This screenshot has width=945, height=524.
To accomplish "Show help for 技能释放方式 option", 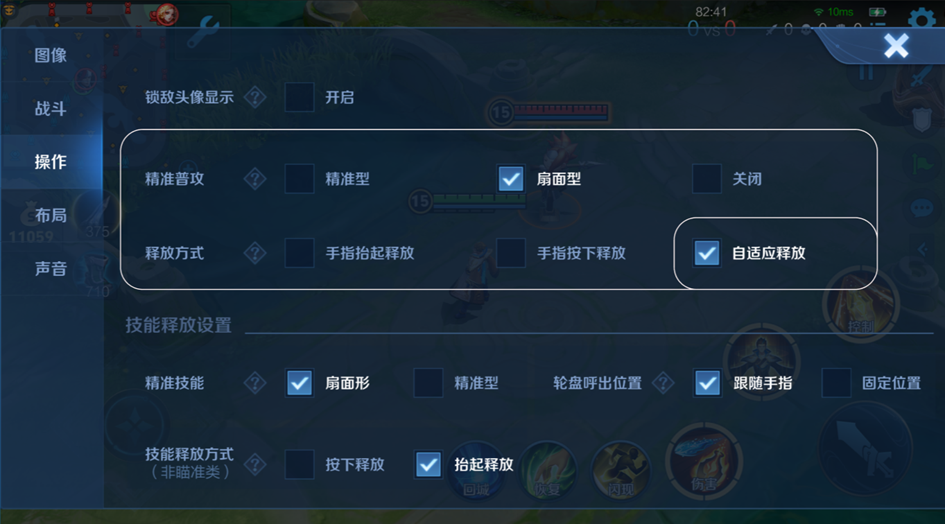I will click(x=255, y=464).
